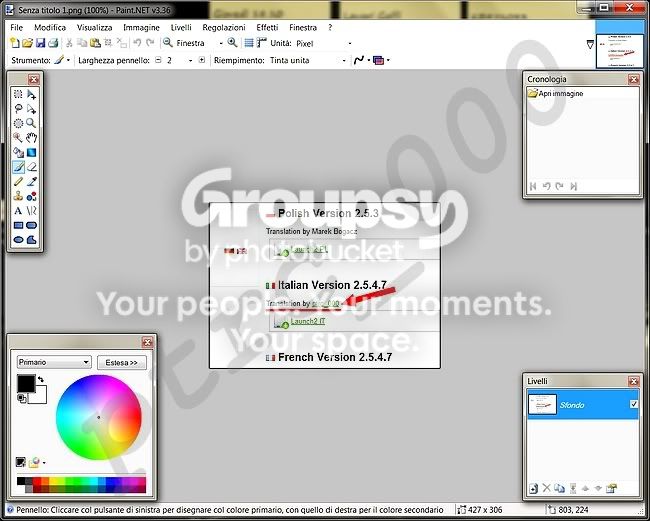Select the Clone Stamp tool
Image resolution: width=650 pixels, height=521 pixels.
[x=18, y=196]
